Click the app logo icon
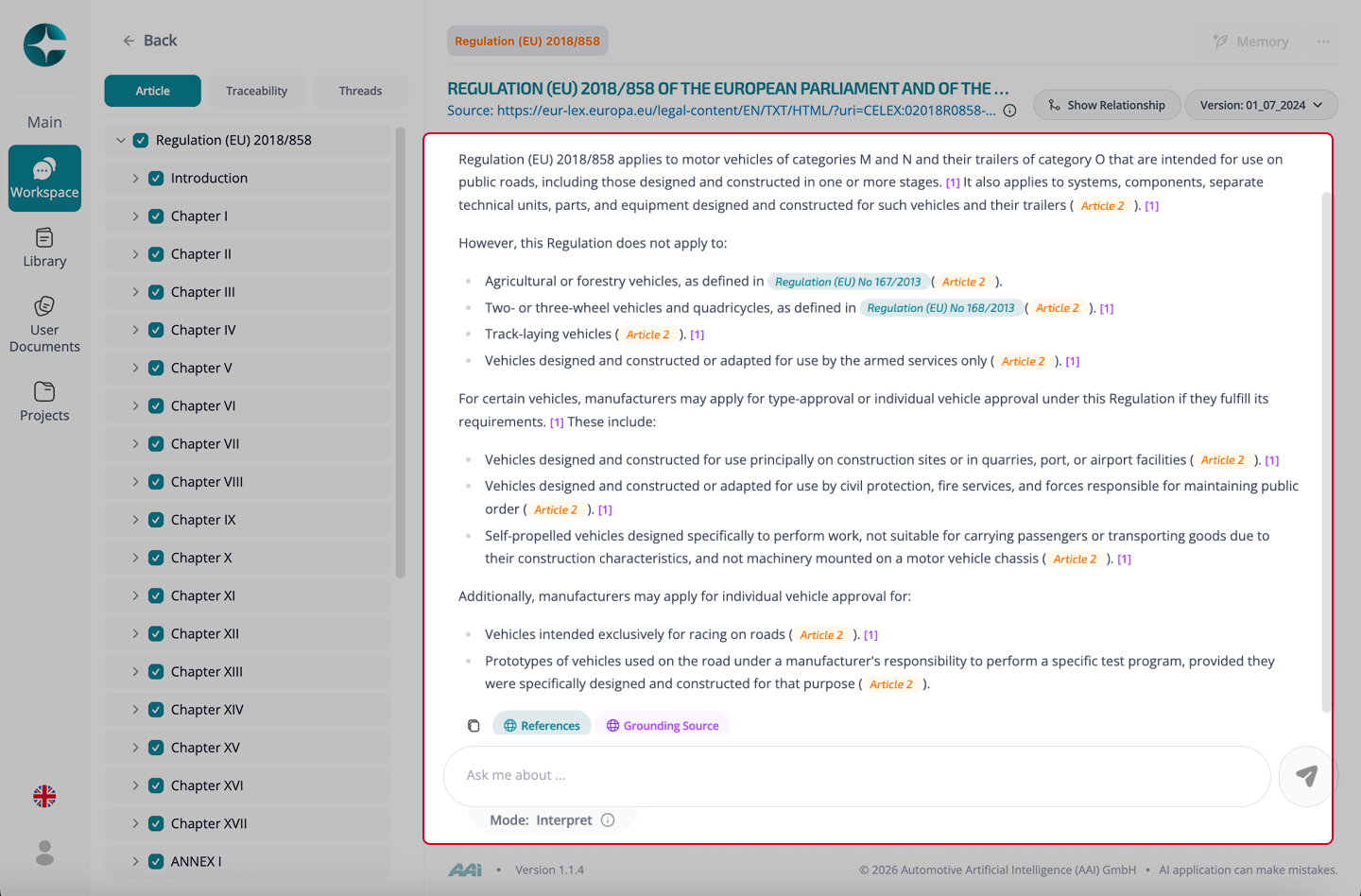 tap(44, 45)
